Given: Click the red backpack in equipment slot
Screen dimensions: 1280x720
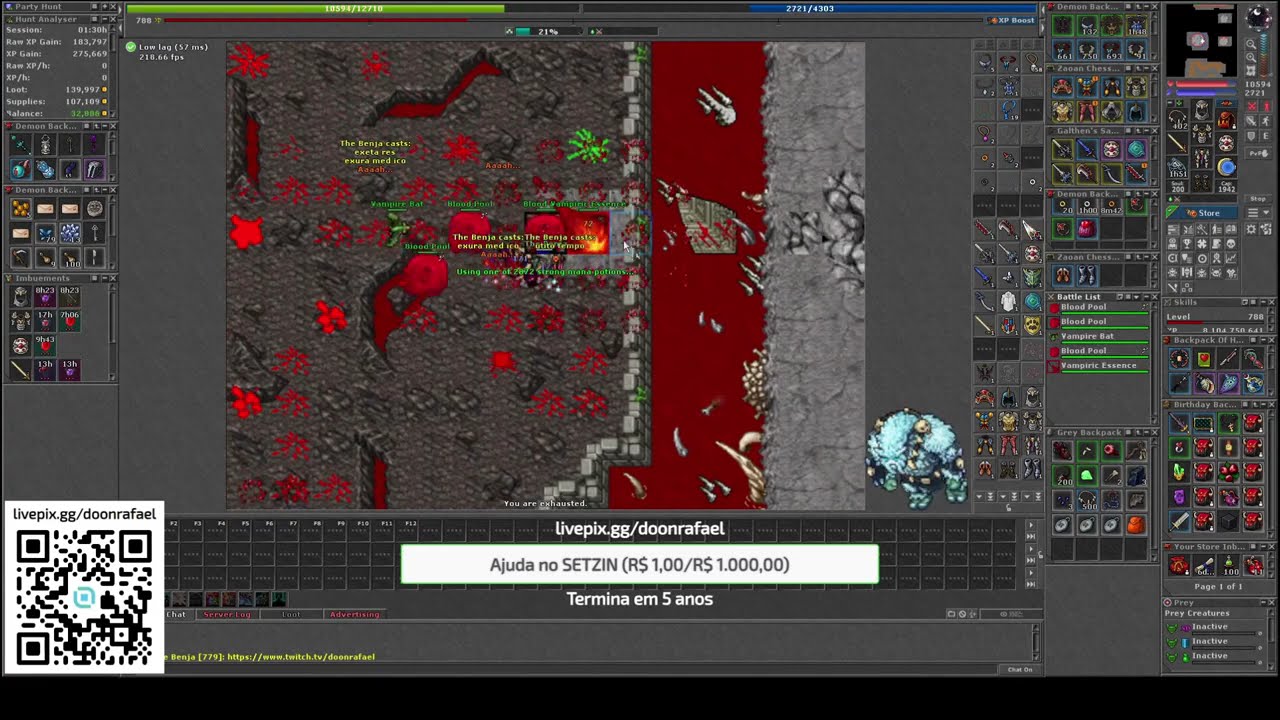Looking at the screenshot, I should tap(1227, 118).
